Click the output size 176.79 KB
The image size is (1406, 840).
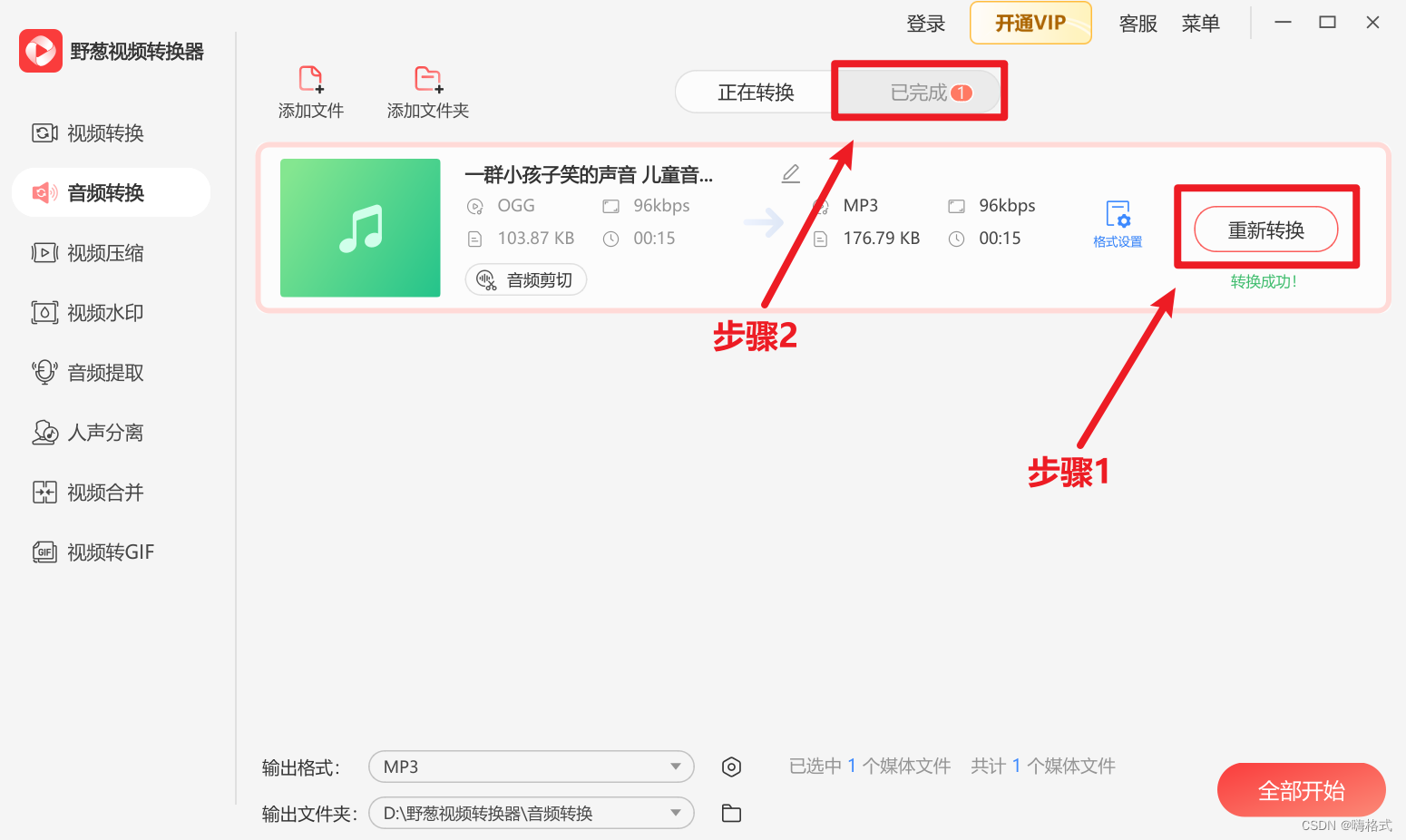click(x=882, y=239)
